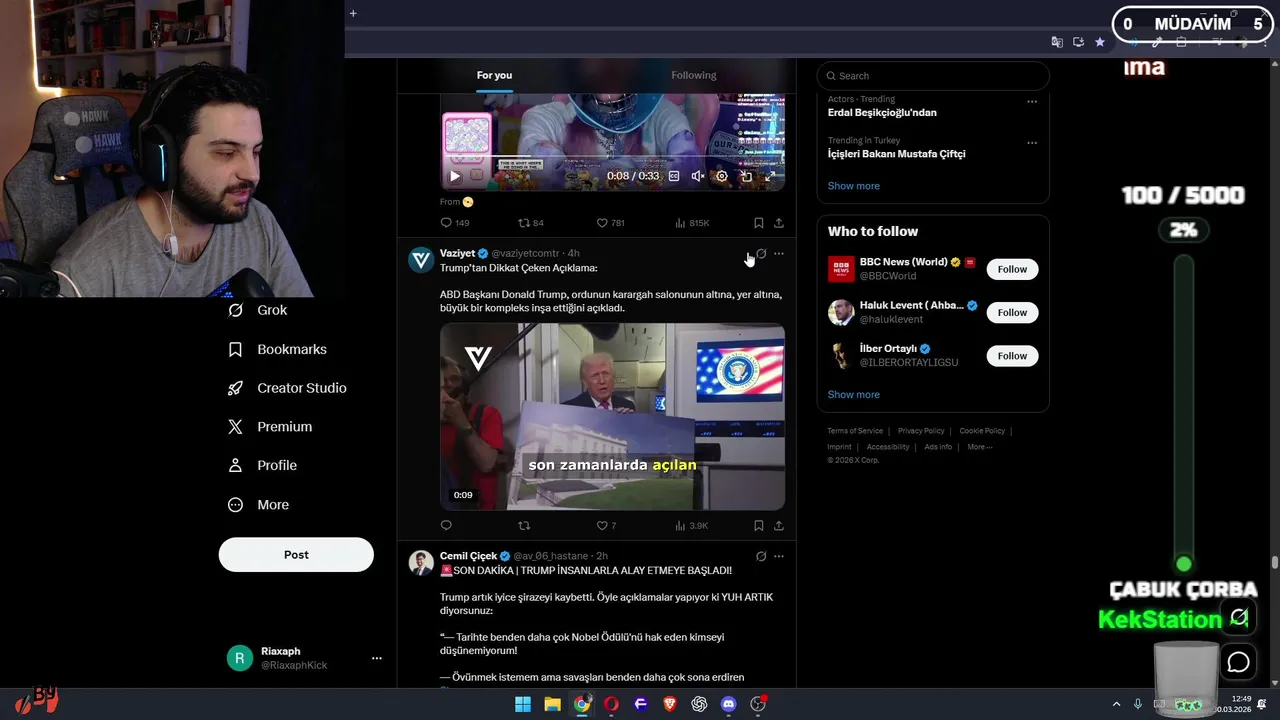The width and height of the screenshot is (1280, 720).
Task: Open the Windows Start menu
Action: tap(523, 704)
